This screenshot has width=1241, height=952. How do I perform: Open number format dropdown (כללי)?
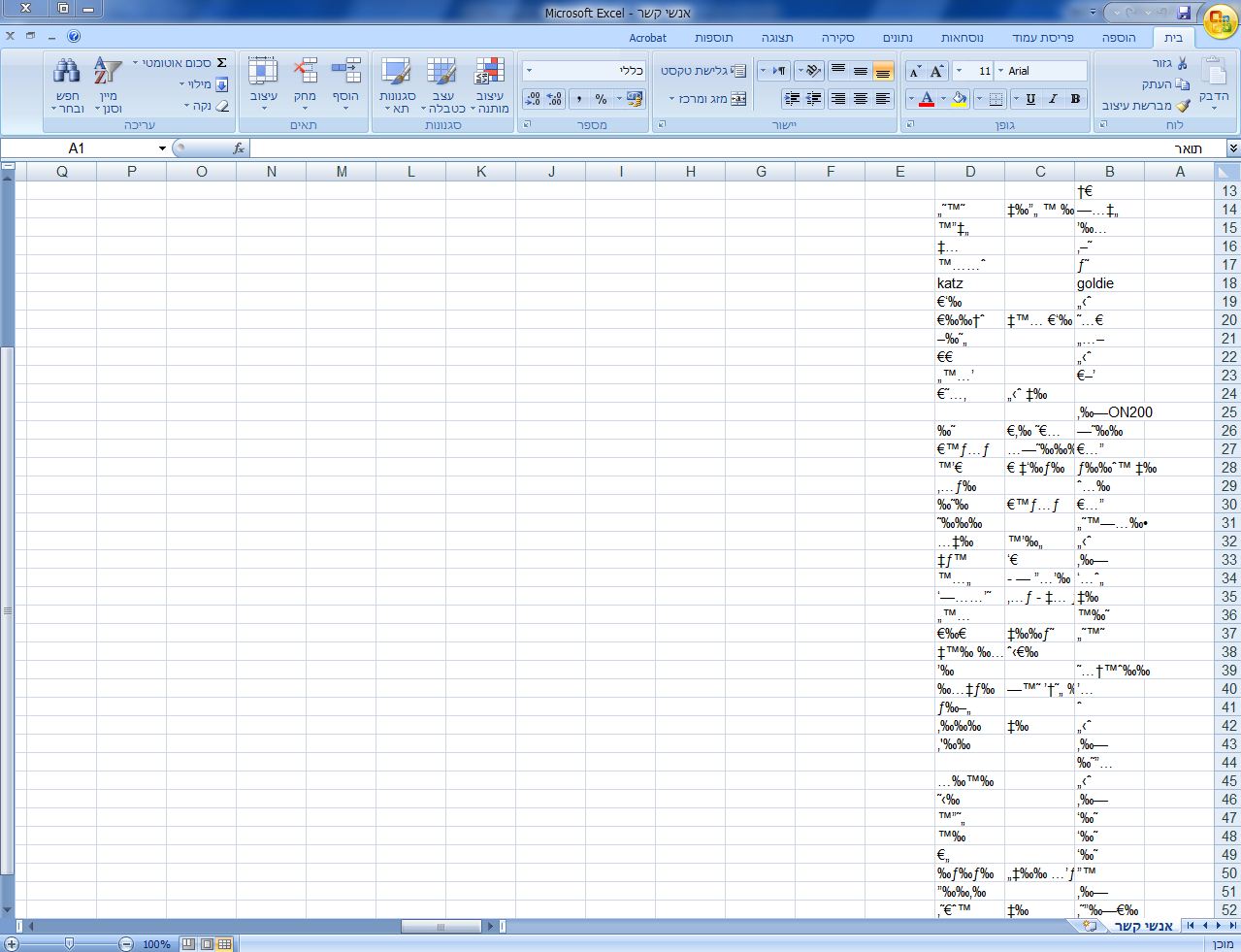[x=529, y=71]
